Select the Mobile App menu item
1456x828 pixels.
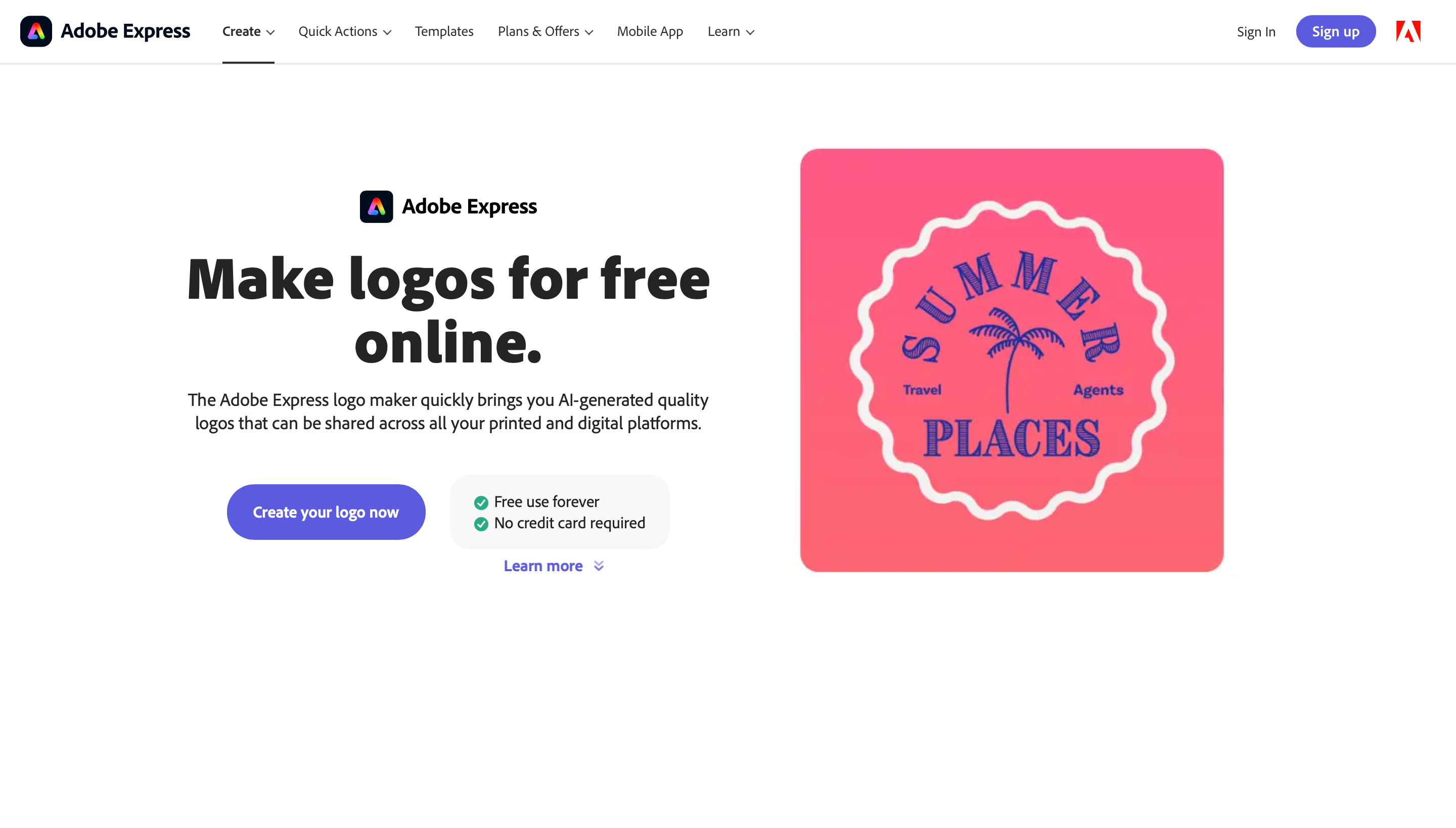pos(650,31)
